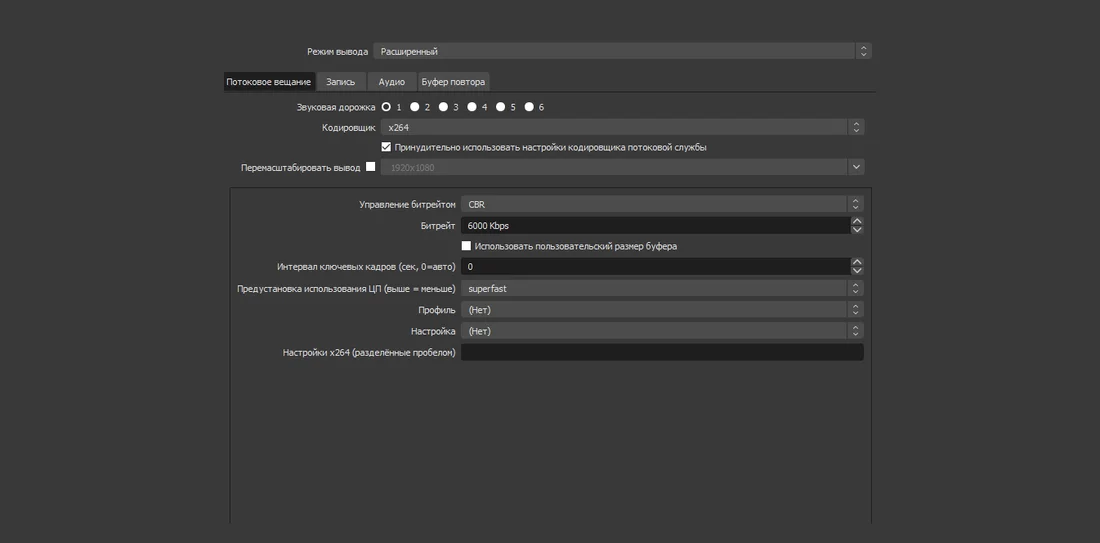Screen dimensions: 1100x543
Task: Open the Буфер повтора tab
Action: click(453, 82)
